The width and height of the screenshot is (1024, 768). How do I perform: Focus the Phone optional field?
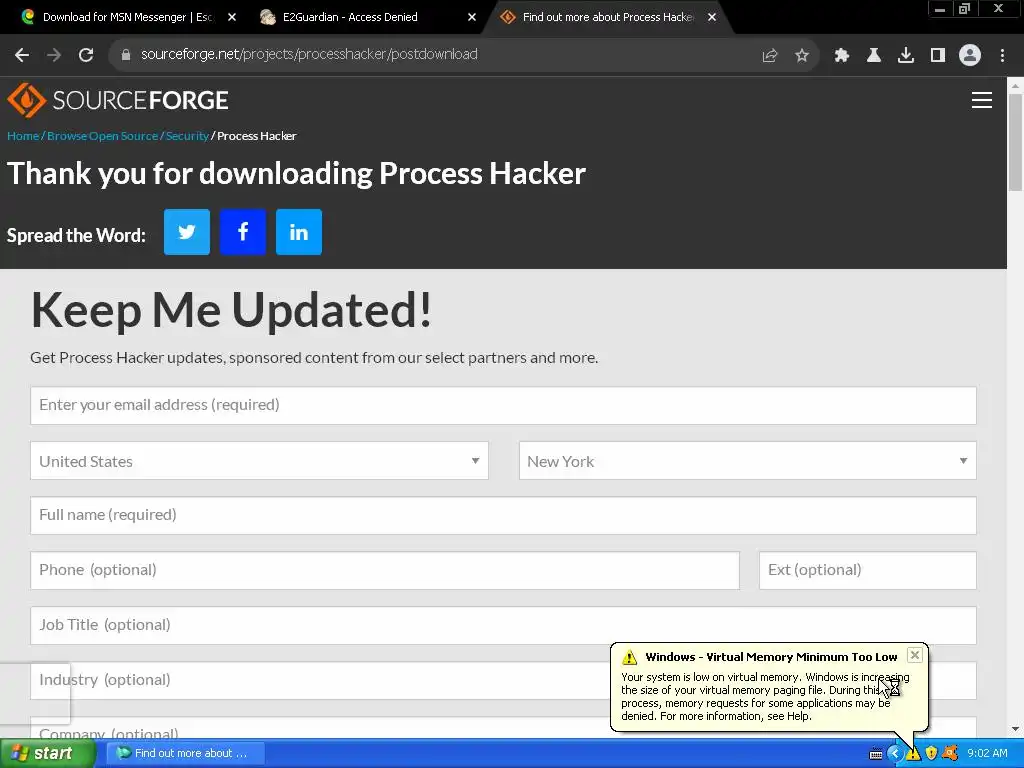(385, 570)
